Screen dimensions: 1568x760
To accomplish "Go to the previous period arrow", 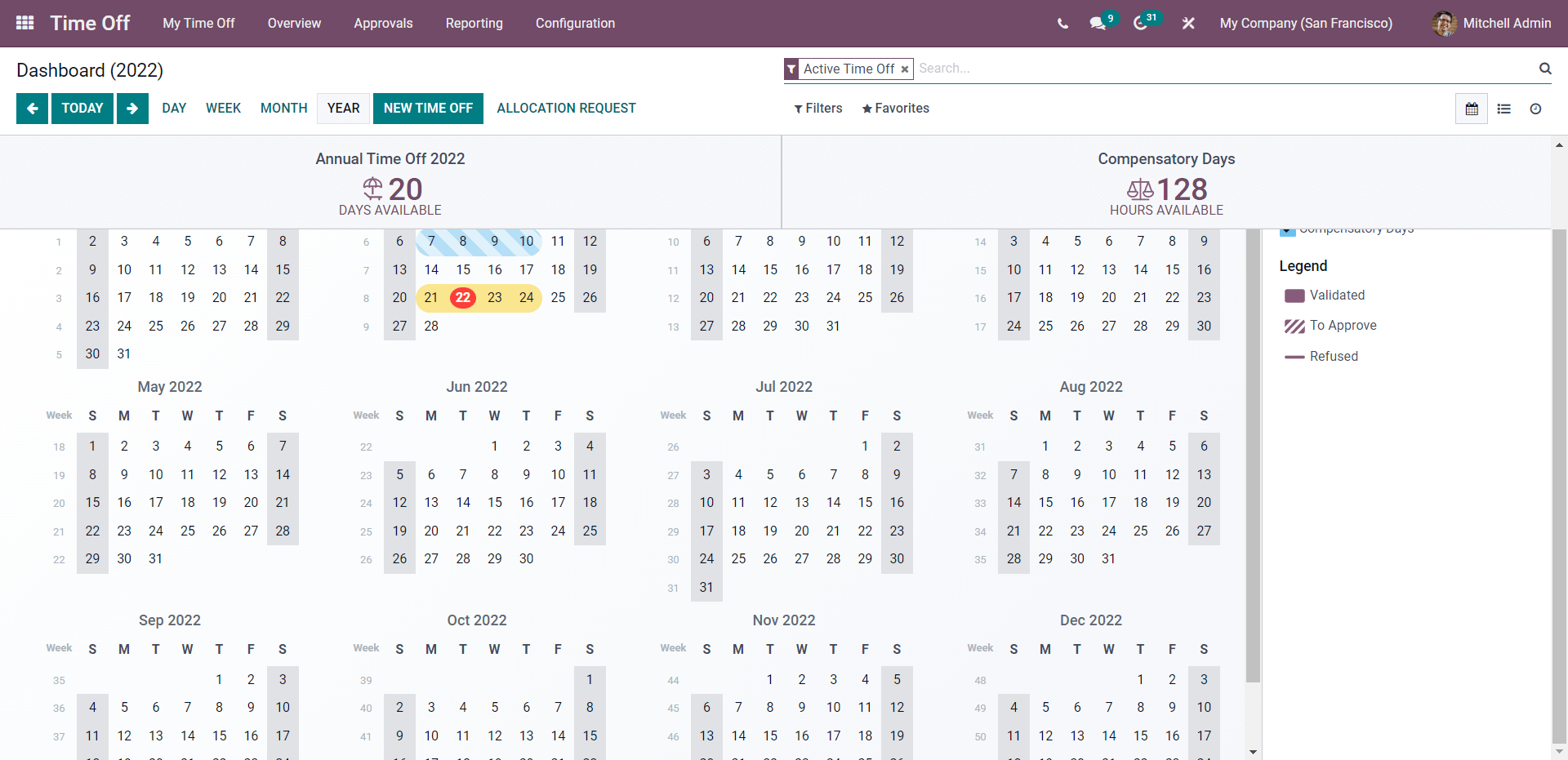I will [32, 109].
